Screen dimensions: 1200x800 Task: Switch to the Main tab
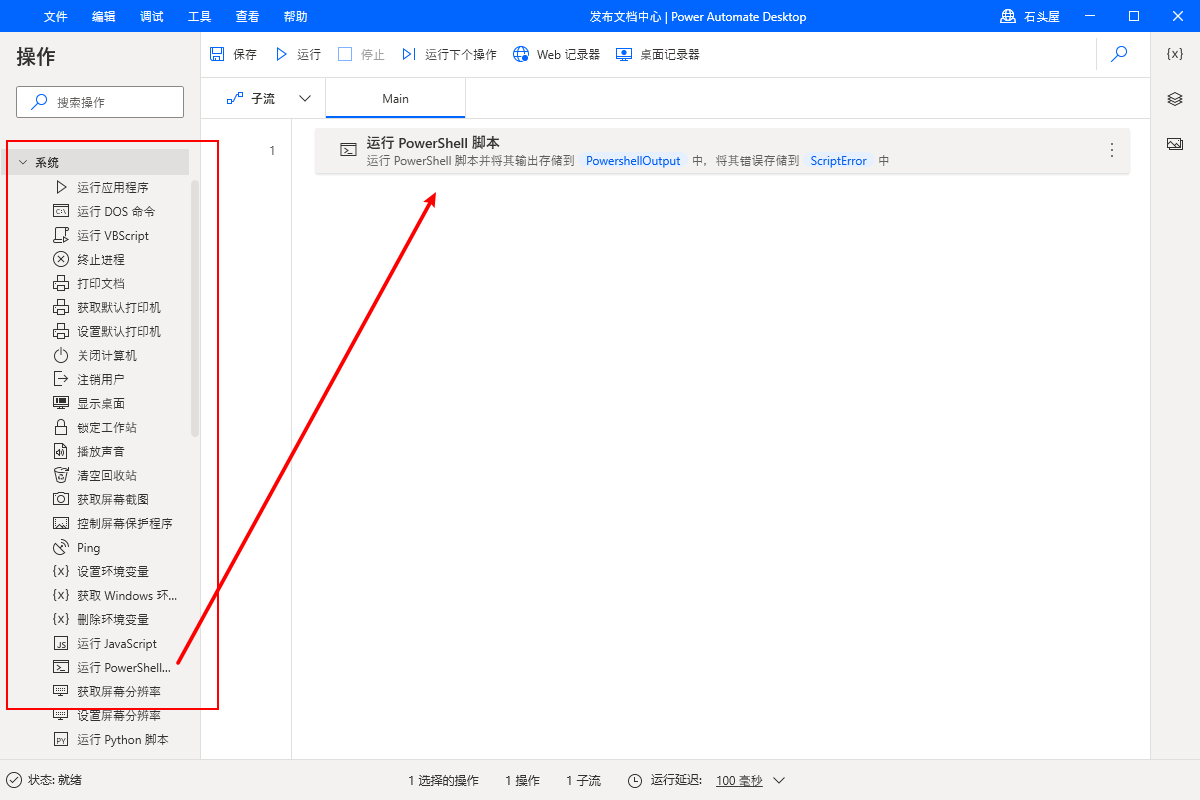point(395,98)
